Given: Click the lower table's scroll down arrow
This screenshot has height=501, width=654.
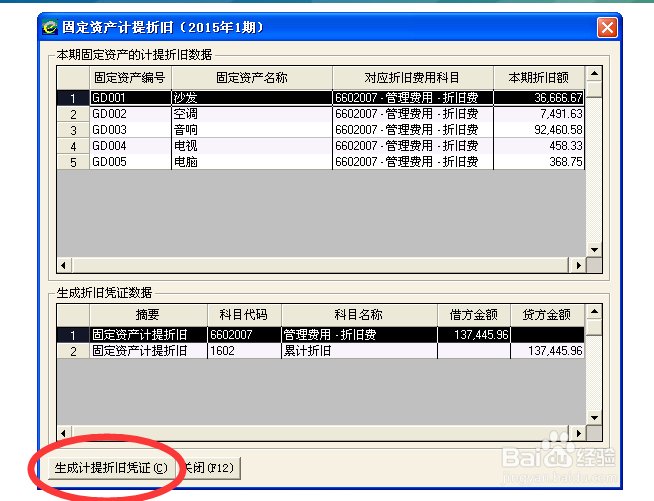Looking at the screenshot, I should coord(594,418).
